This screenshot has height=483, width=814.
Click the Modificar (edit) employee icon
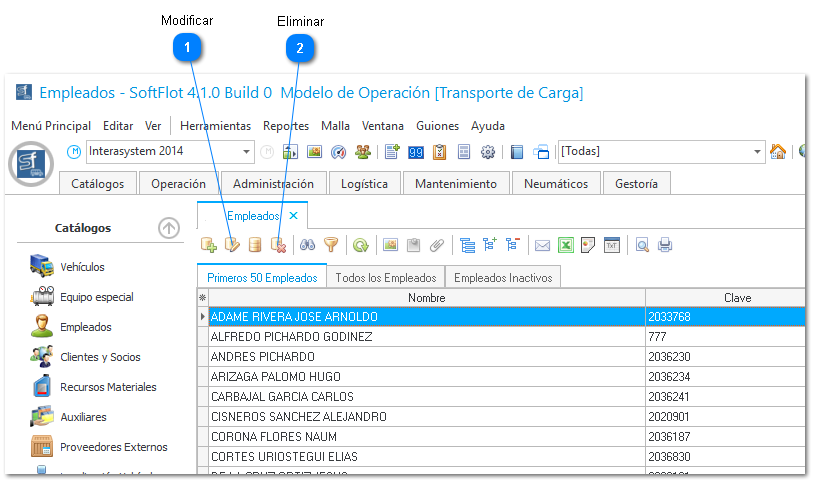(232, 244)
